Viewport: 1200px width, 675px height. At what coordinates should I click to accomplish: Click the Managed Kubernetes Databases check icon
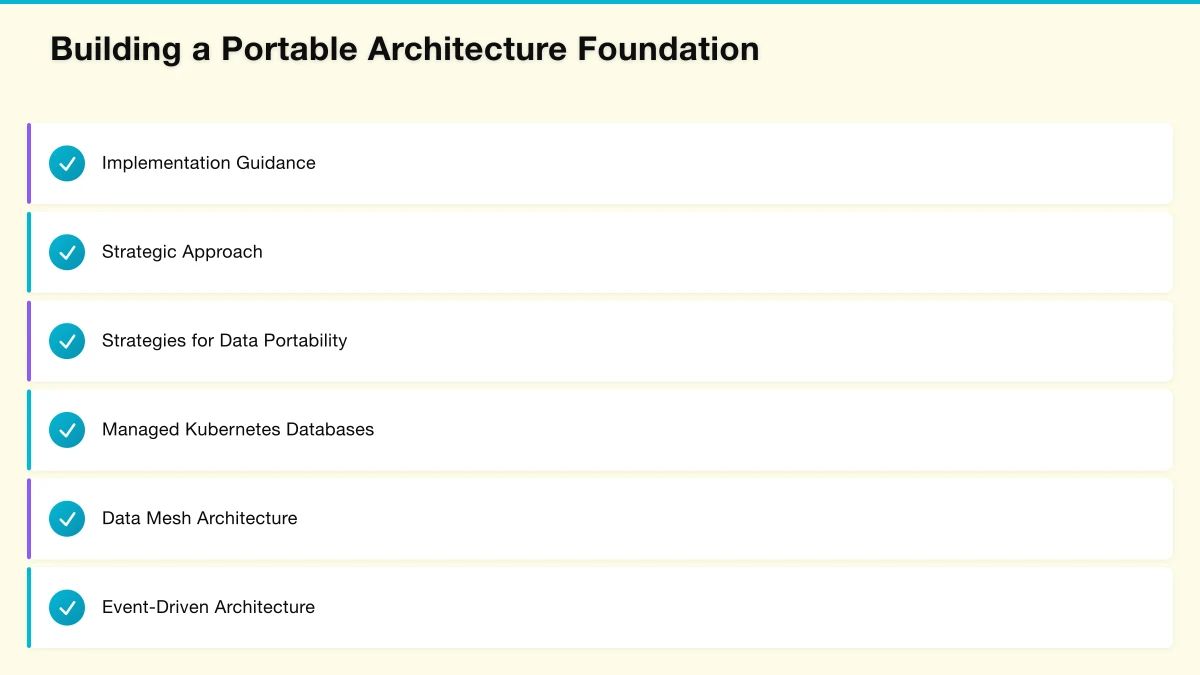[x=67, y=430]
